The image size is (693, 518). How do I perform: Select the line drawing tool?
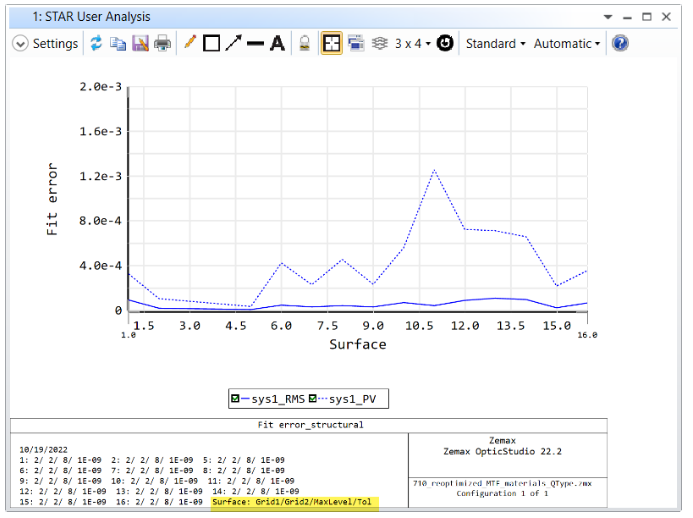(x=255, y=44)
